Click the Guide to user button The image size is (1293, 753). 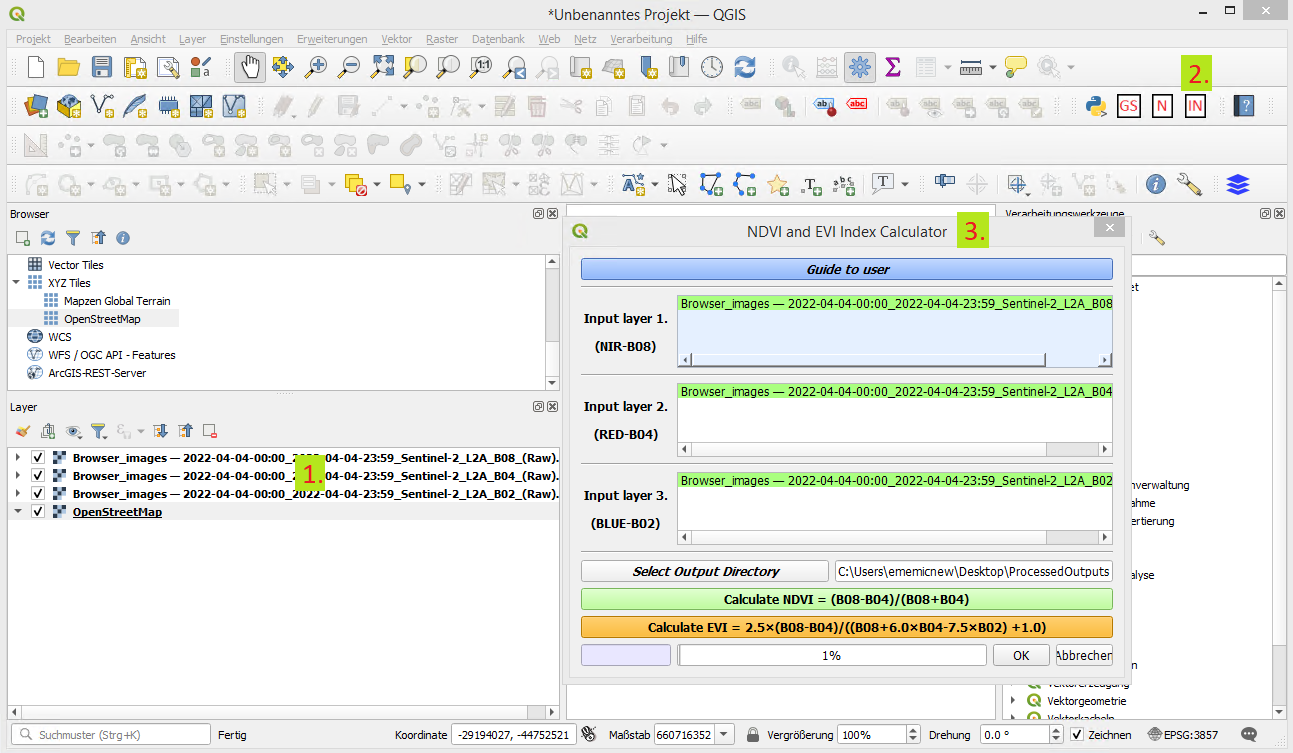point(847,269)
